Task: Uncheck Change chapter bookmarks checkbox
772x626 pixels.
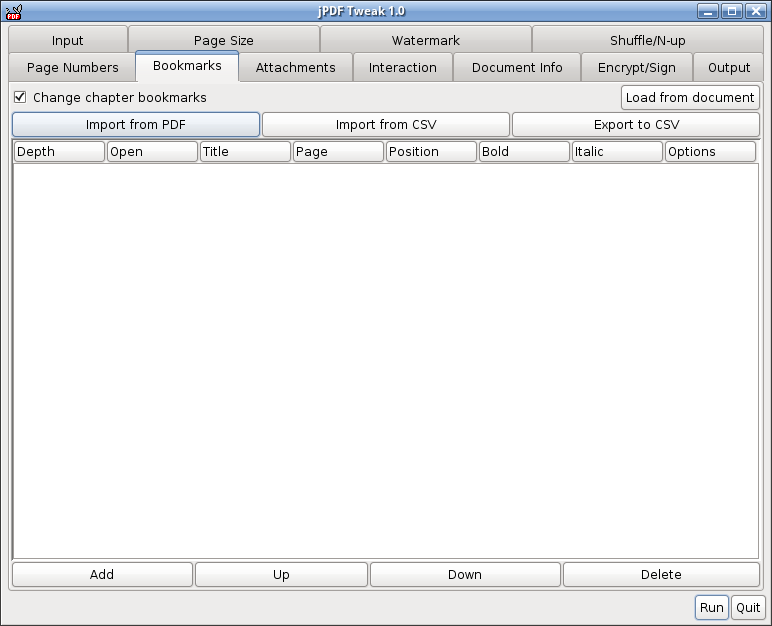Action: click(20, 97)
